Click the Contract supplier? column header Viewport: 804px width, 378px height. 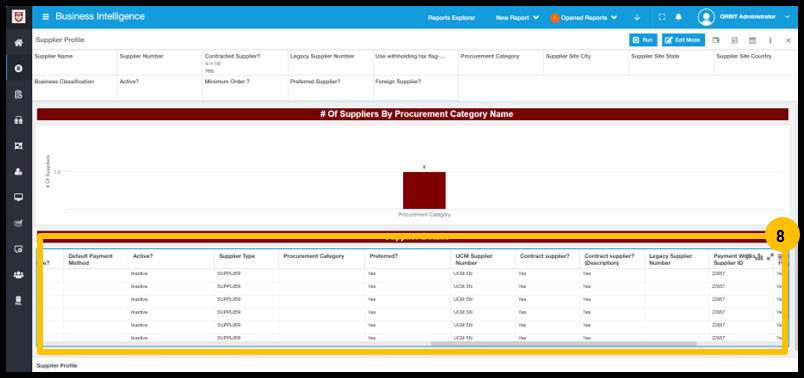(x=548, y=259)
